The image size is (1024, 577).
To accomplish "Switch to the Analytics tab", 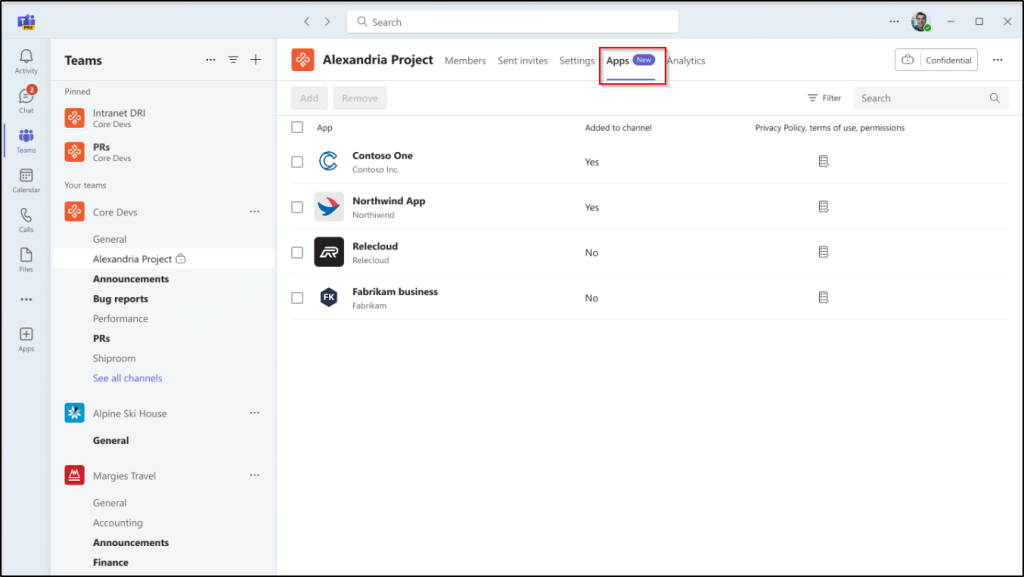I will coord(686,60).
